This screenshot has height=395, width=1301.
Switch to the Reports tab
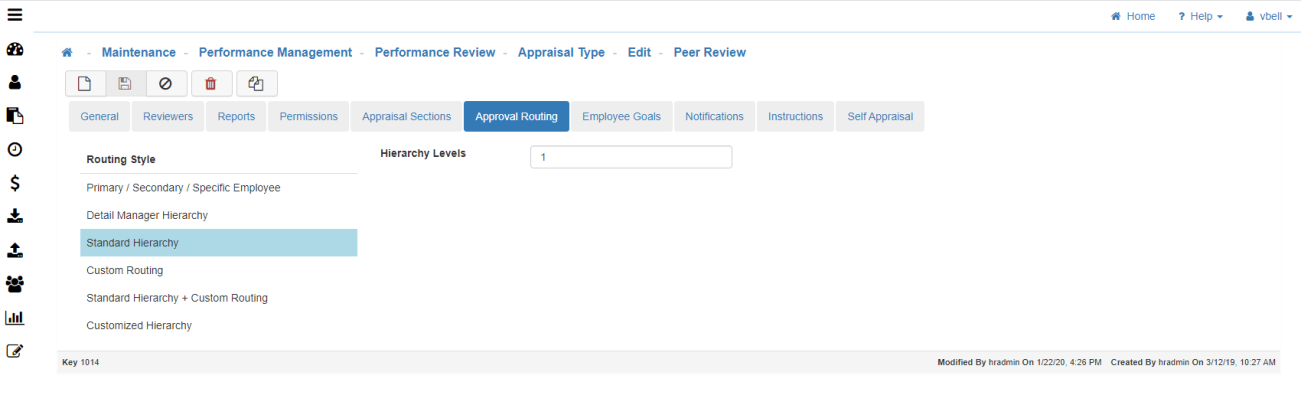click(236, 116)
